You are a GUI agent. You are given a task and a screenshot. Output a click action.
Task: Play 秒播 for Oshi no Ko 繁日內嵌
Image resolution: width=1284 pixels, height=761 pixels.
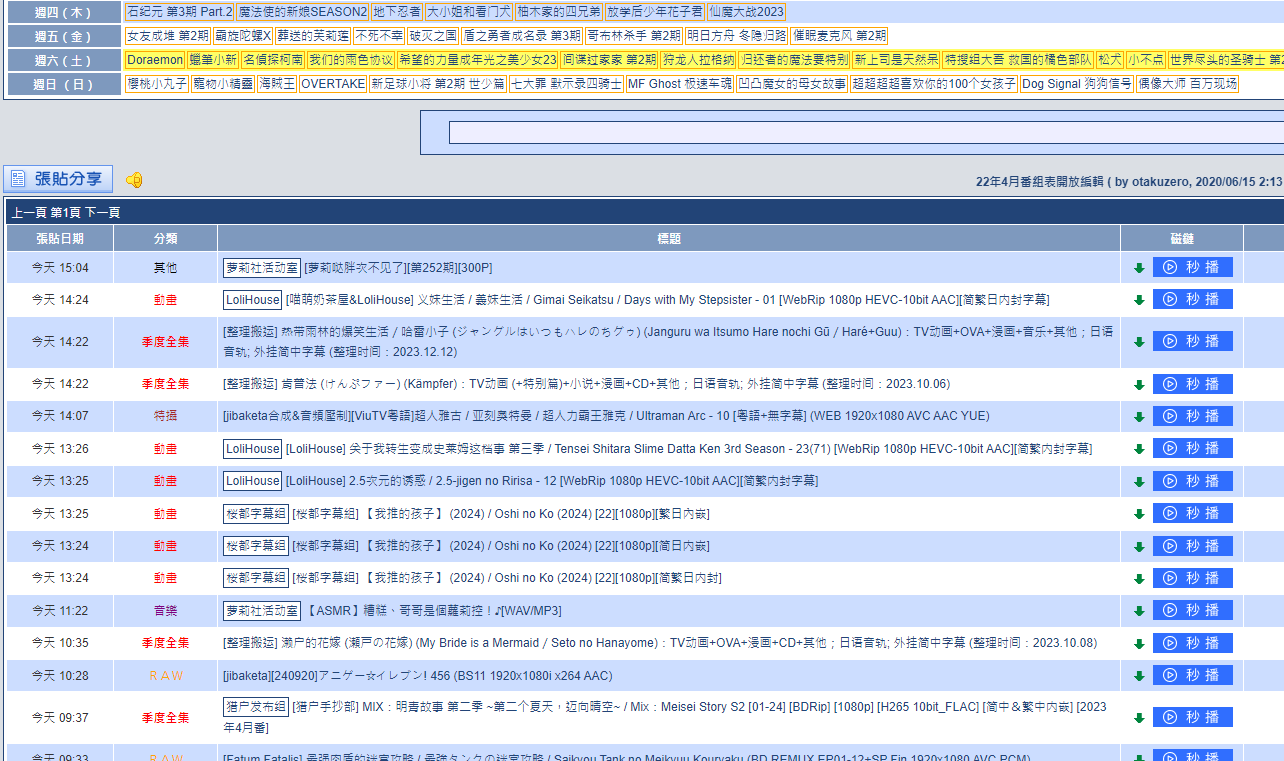1193,513
